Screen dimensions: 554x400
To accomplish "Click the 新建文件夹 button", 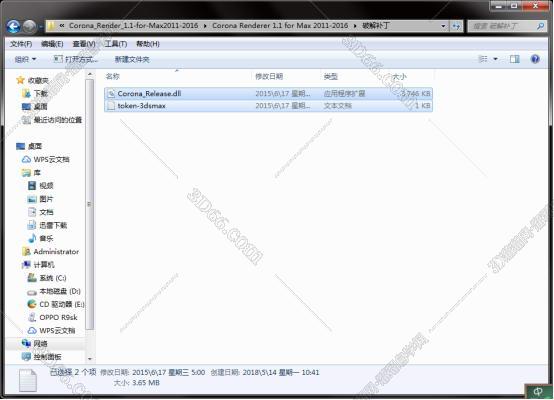I will pyautogui.click(x=132, y=59).
